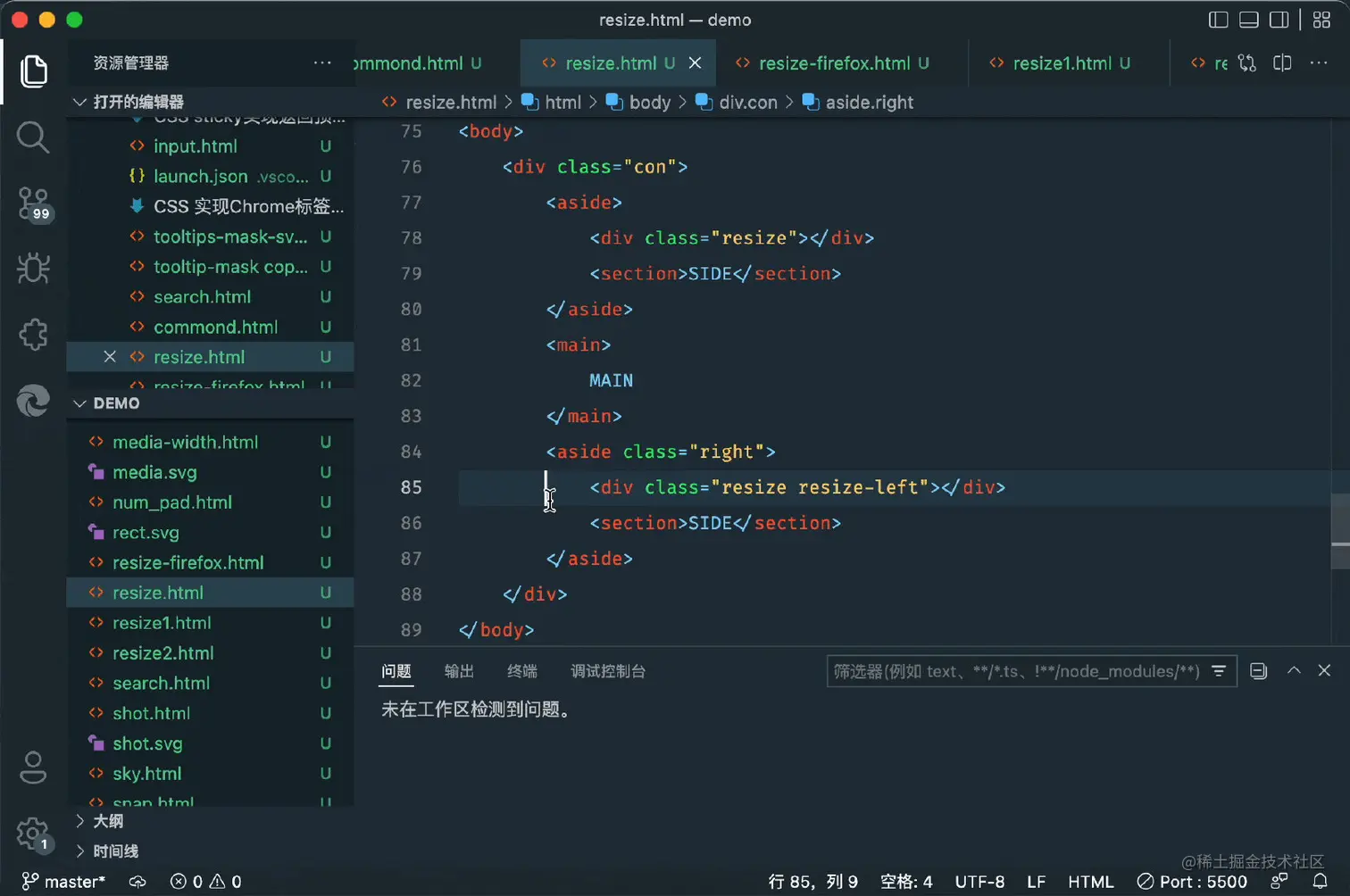This screenshot has height=896, width=1350.
Task: Open the Edge browser tools view
Action: pyautogui.click(x=33, y=401)
